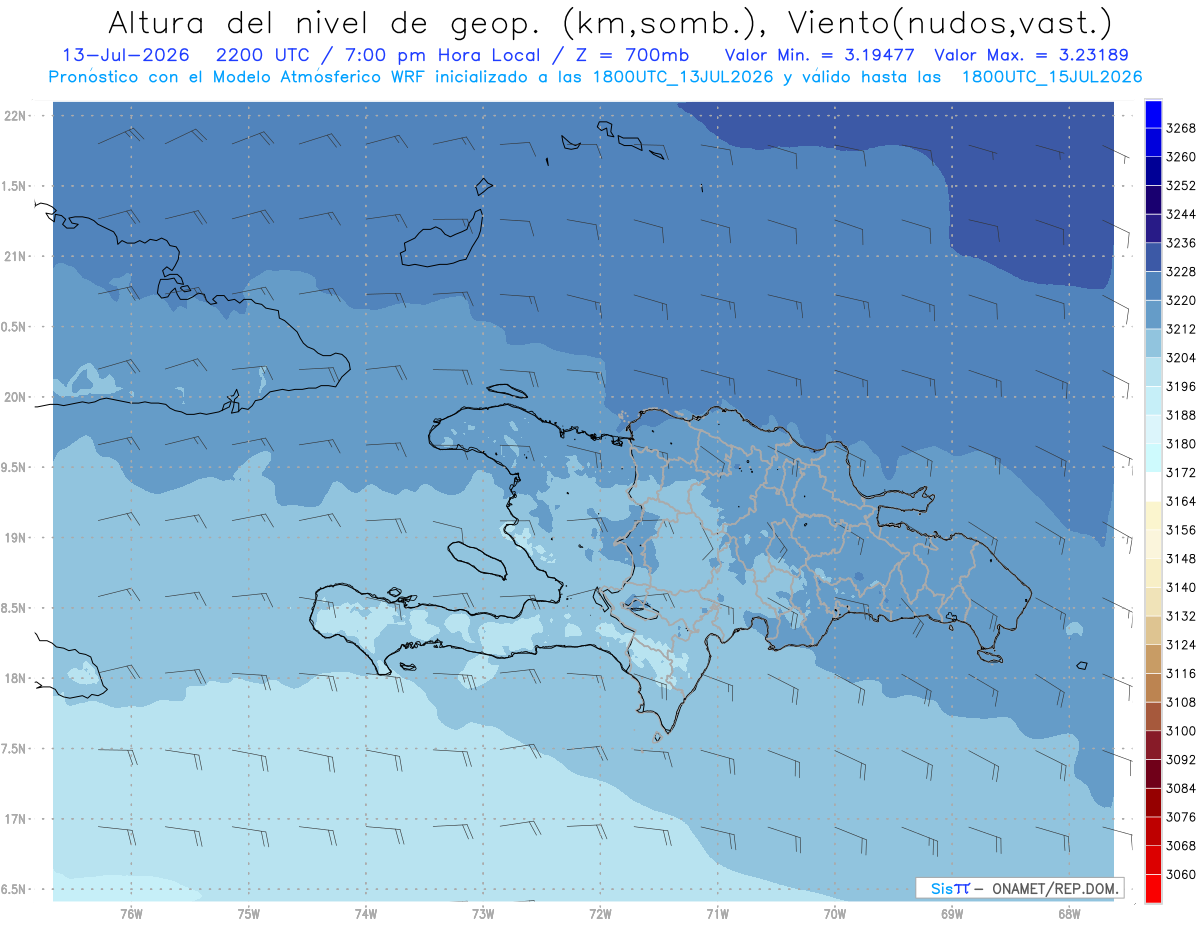Click the '6.5N' latitude tick label
Image resolution: width=1200 pixels, height=927 pixels.
coord(15,889)
